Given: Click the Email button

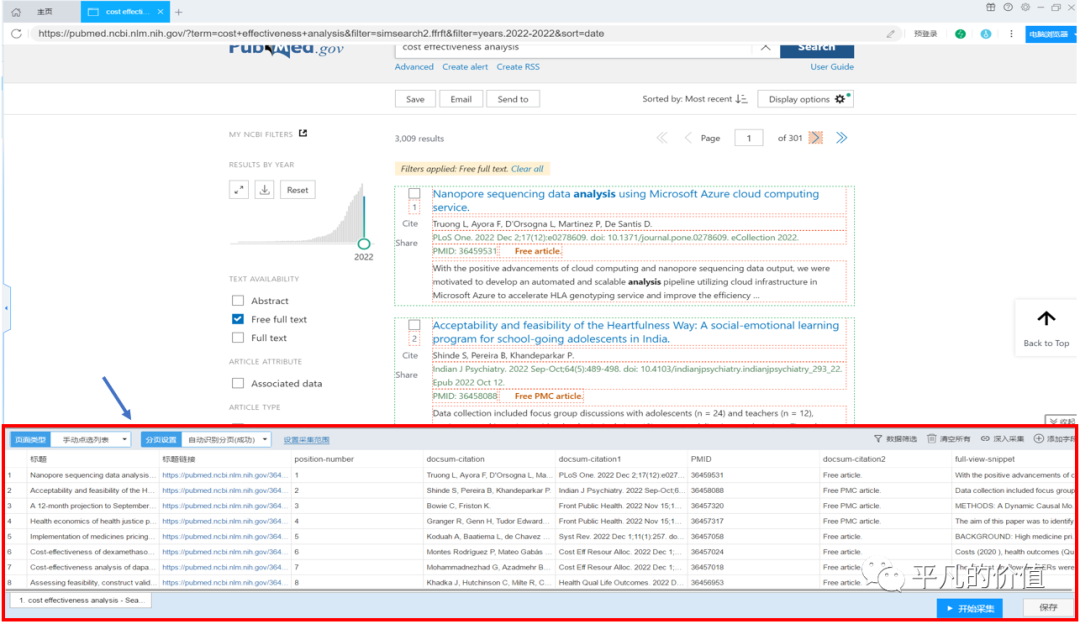Looking at the screenshot, I should (461, 99).
